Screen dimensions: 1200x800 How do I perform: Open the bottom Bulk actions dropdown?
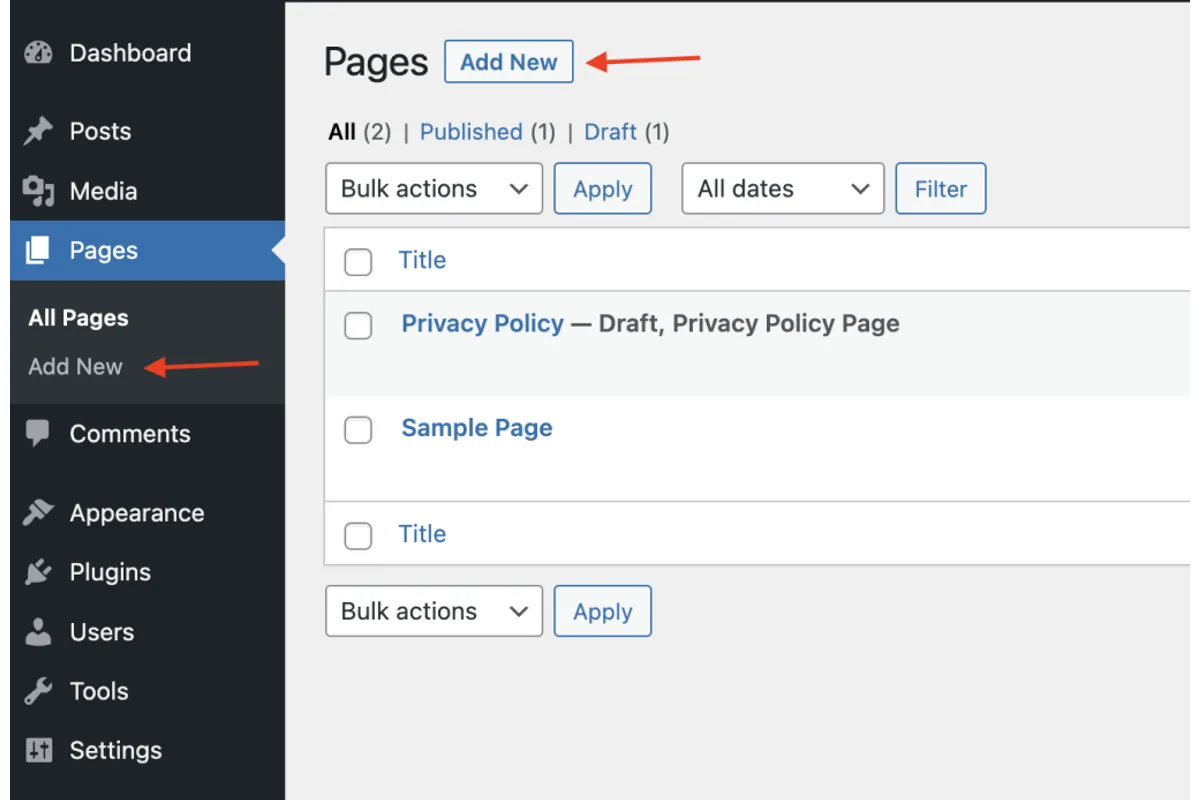[434, 611]
